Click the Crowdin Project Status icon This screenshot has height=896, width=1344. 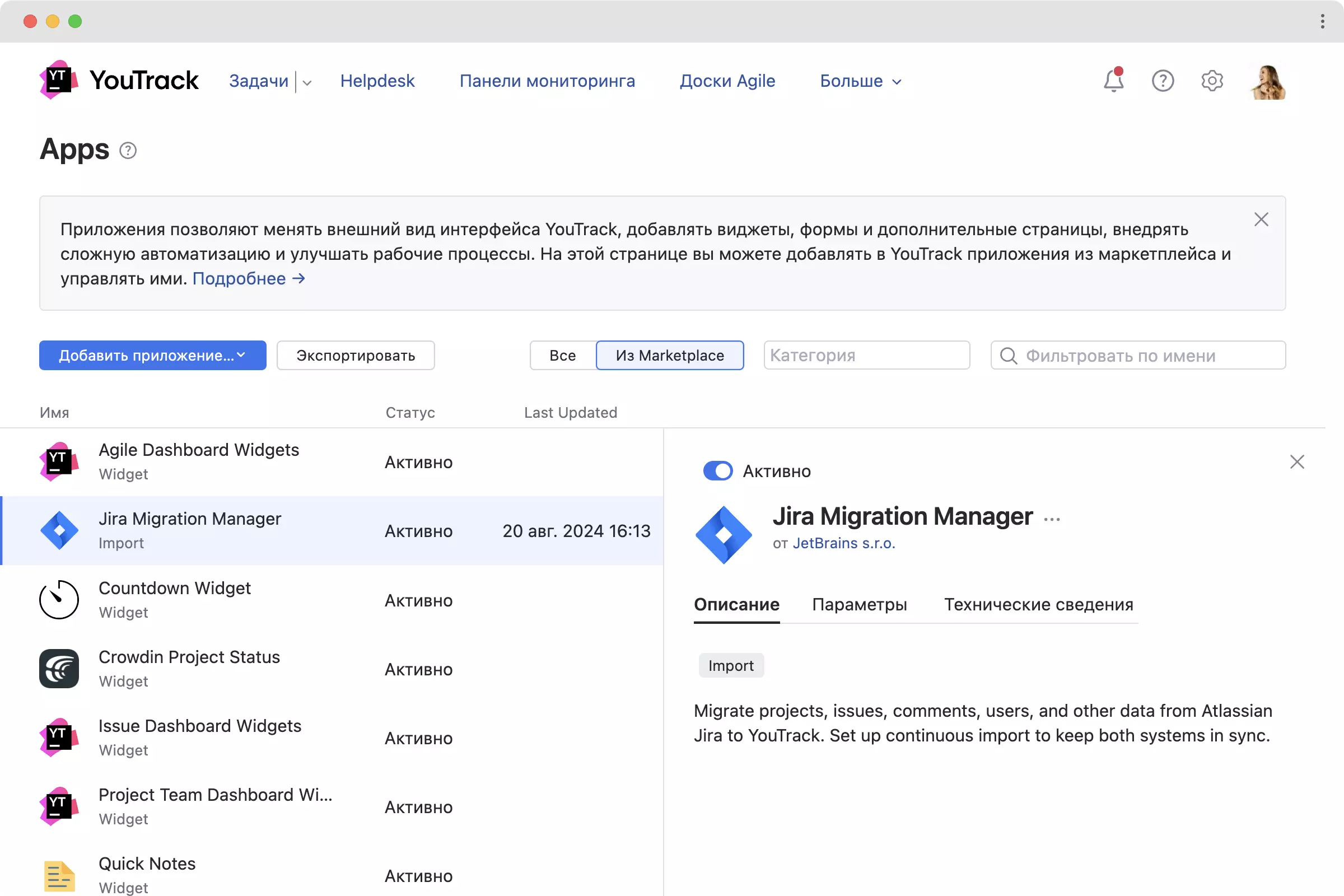click(59, 669)
